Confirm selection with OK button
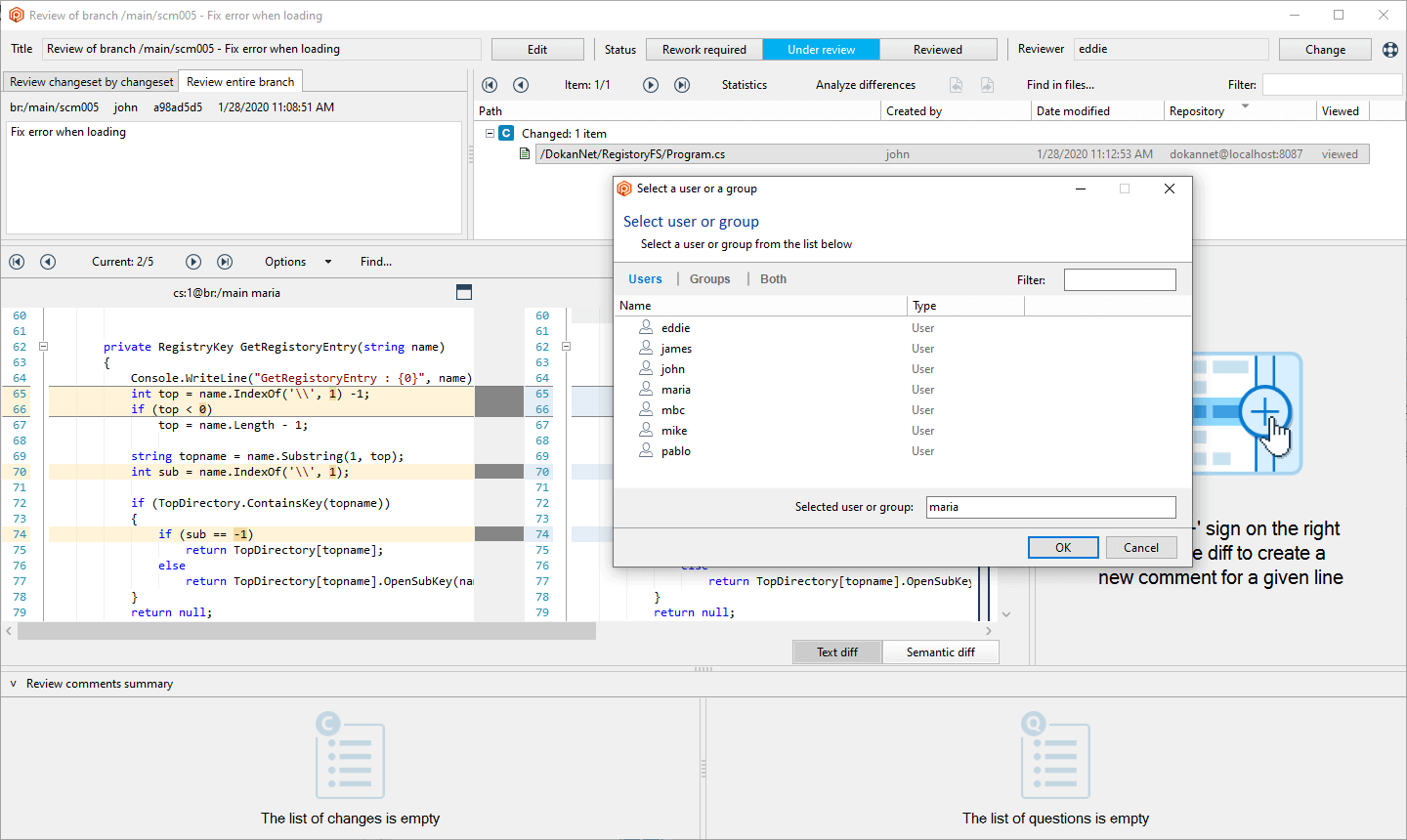 (1063, 548)
